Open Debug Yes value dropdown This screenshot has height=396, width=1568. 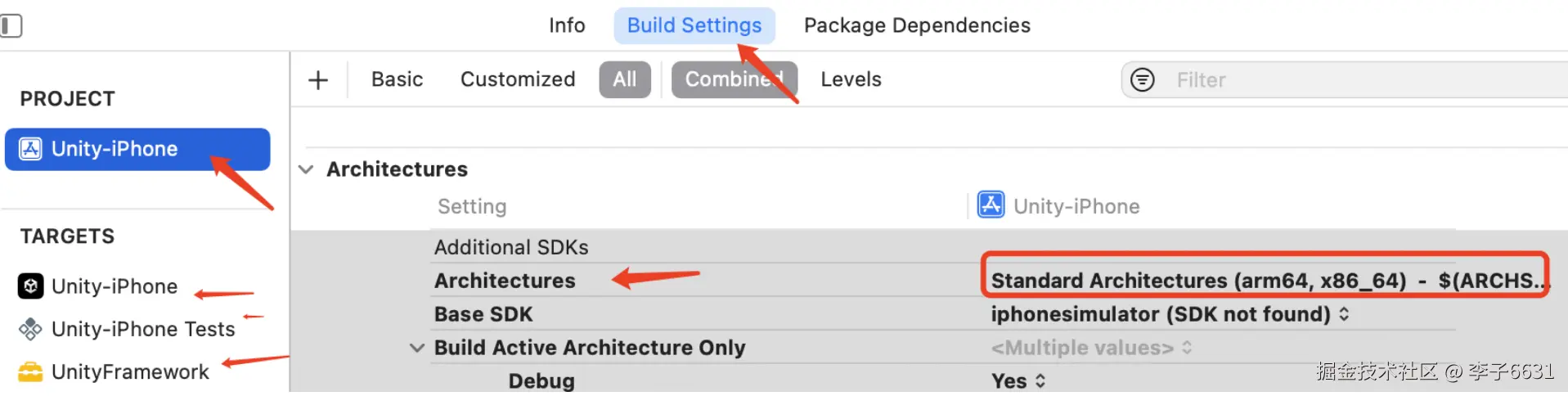(x=1040, y=381)
